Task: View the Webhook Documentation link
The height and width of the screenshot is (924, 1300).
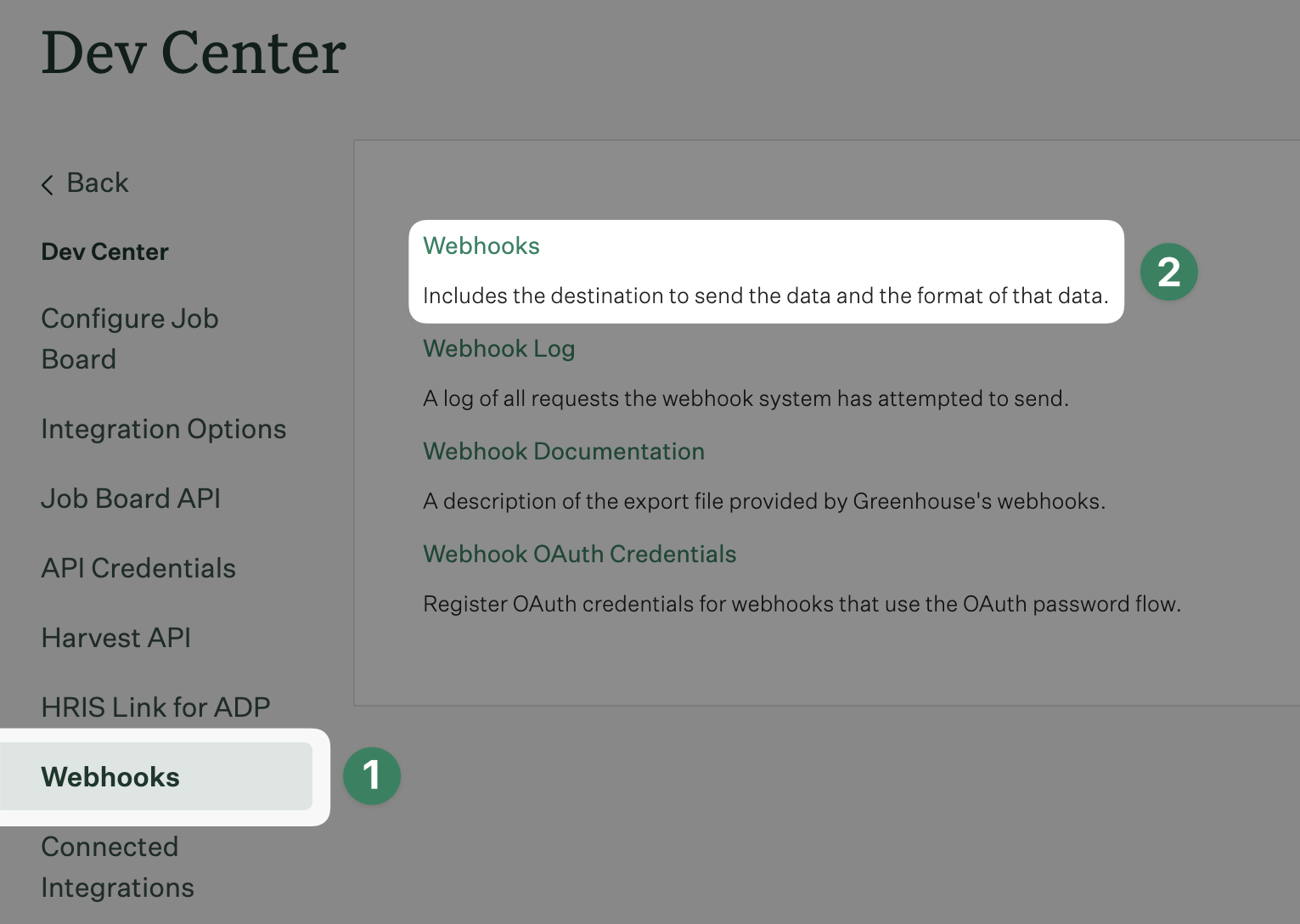Action: click(x=563, y=451)
